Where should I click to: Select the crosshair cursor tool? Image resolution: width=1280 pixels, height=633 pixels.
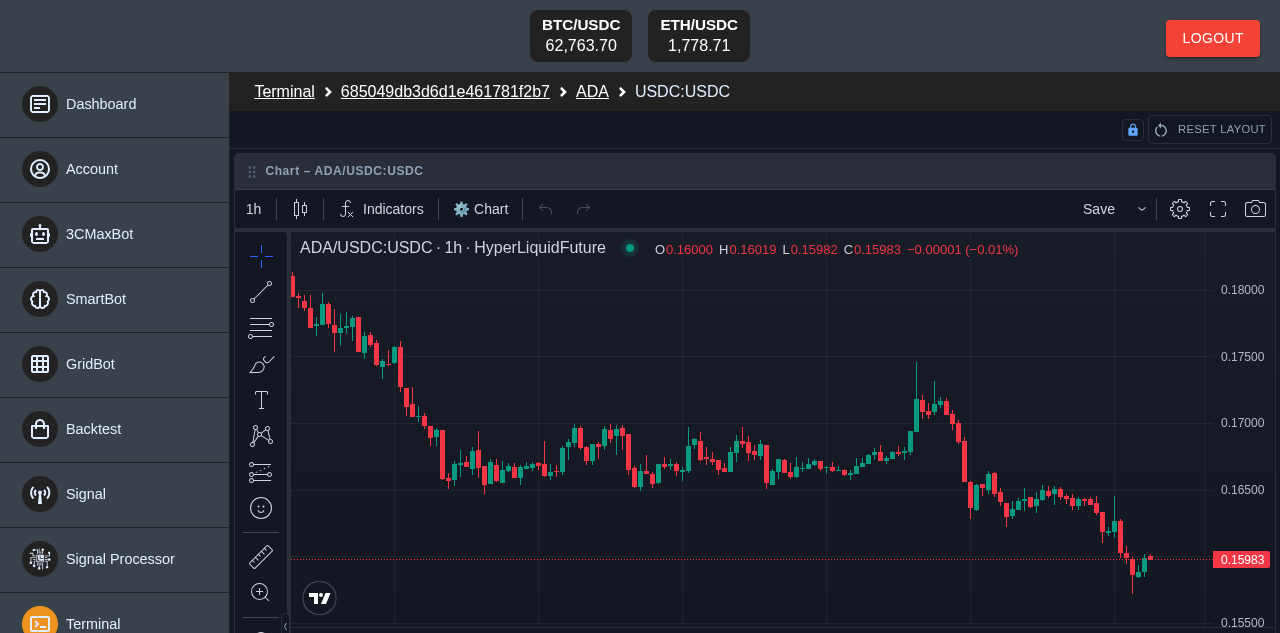pyautogui.click(x=261, y=256)
